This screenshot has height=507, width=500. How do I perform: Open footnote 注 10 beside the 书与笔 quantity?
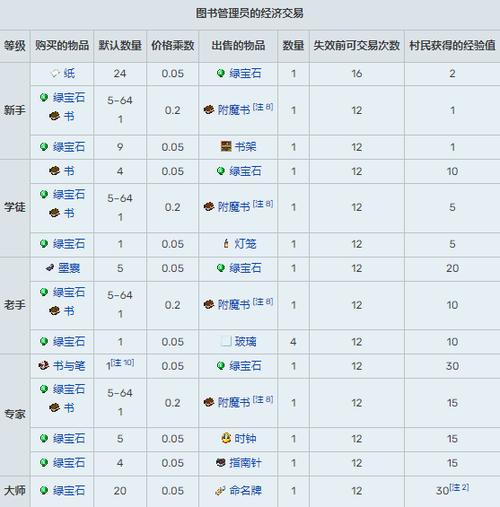coord(122,362)
